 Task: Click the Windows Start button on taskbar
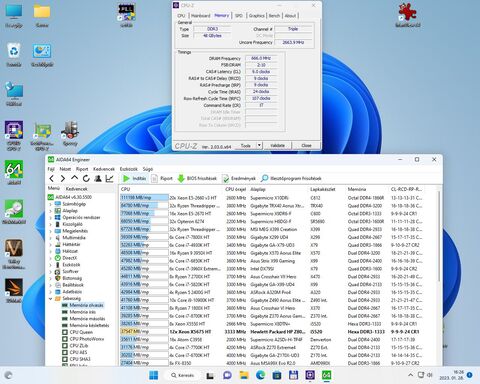tap(154, 375)
